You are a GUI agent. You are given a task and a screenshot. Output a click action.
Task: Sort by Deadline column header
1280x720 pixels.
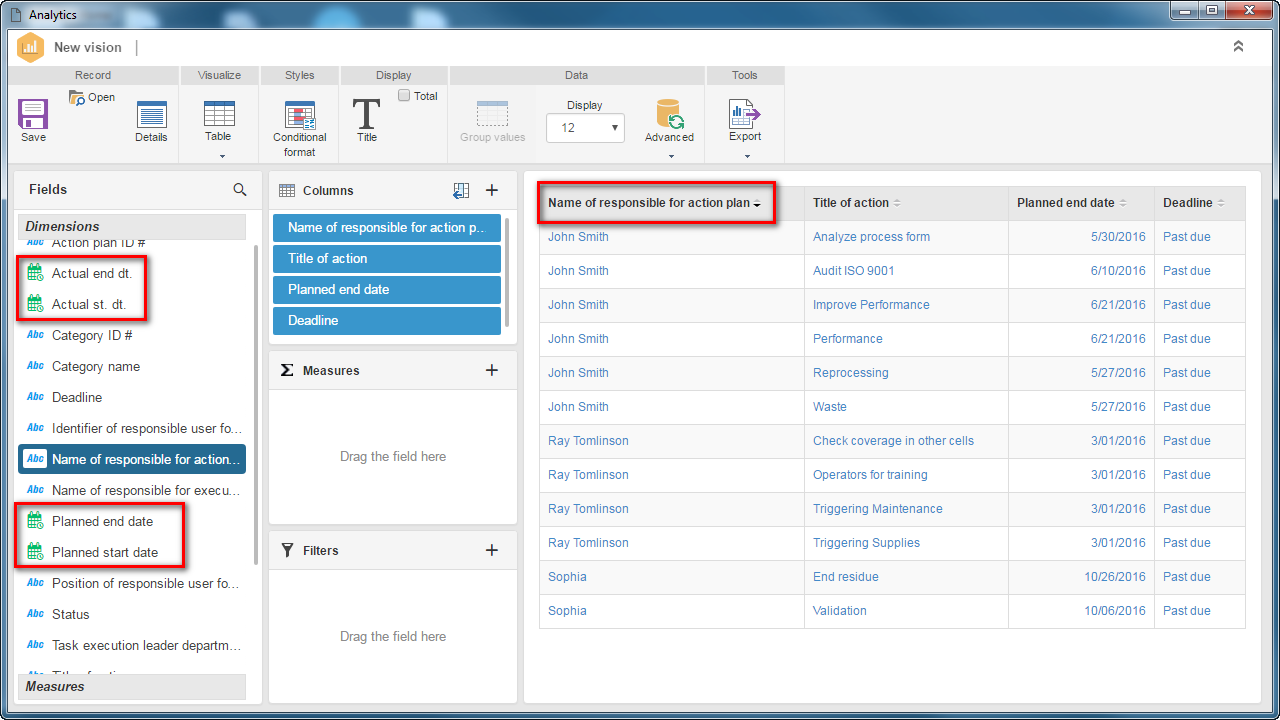[1200, 203]
